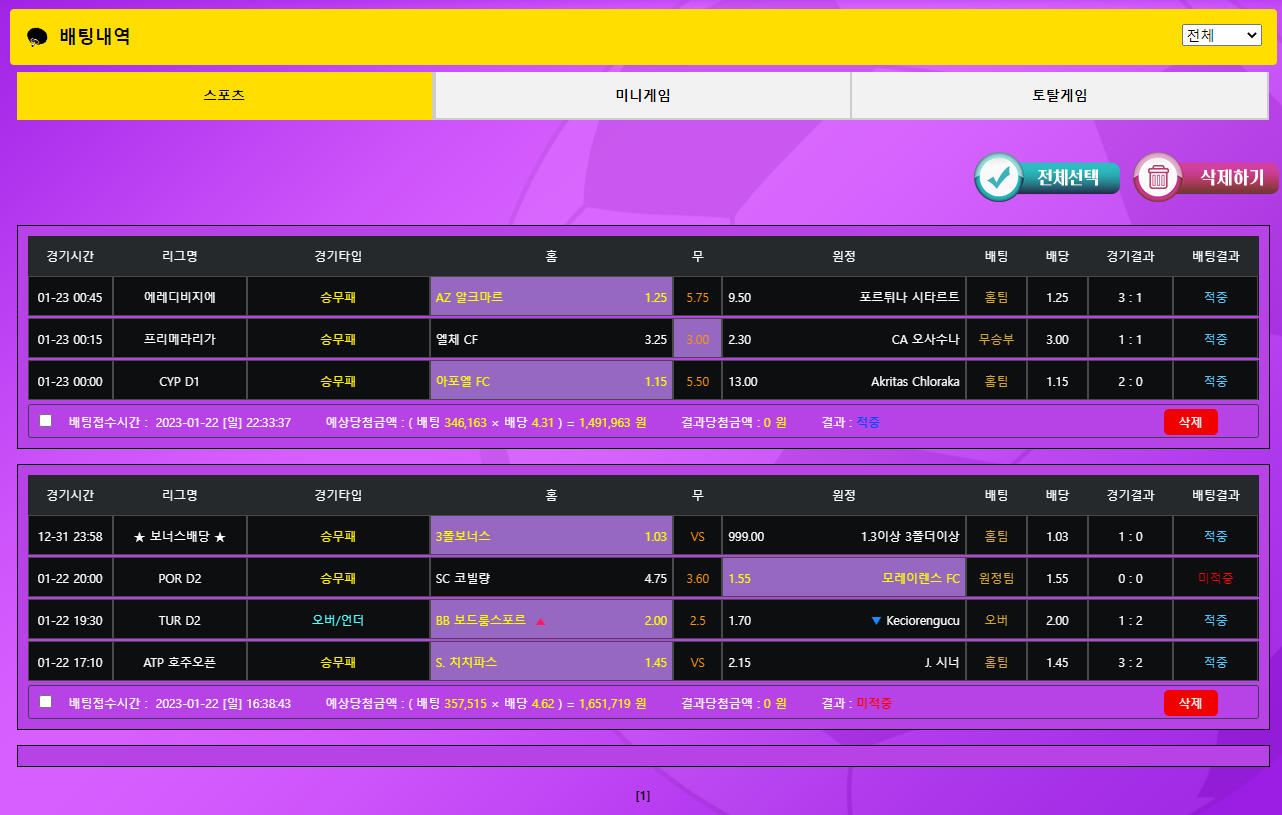Tick the checkbox for the 22:33:37 bet
1282x815 pixels.
tap(46, 421)
